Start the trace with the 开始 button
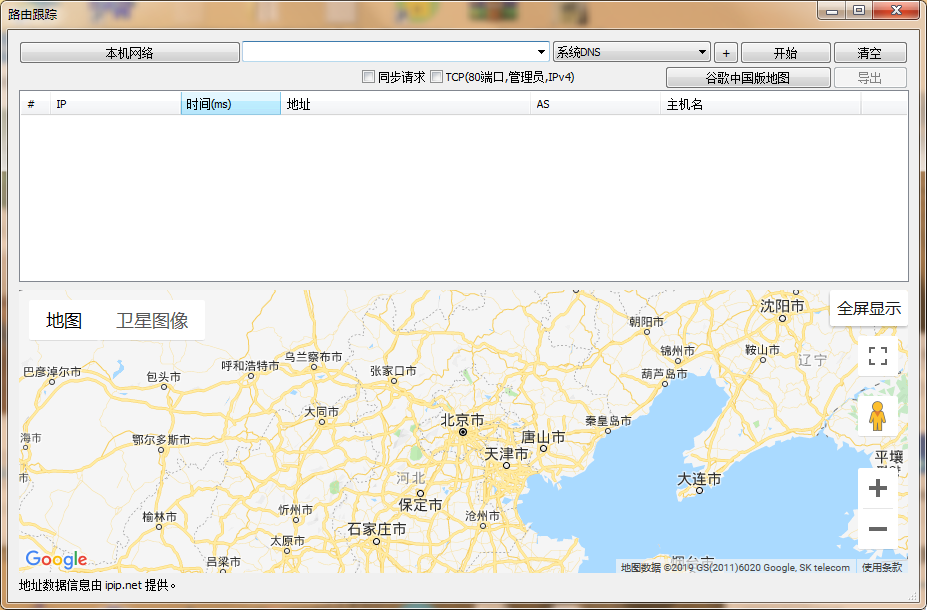Viewport: 927px width, 610px height. pyautogui.click(x=786, y=53)
